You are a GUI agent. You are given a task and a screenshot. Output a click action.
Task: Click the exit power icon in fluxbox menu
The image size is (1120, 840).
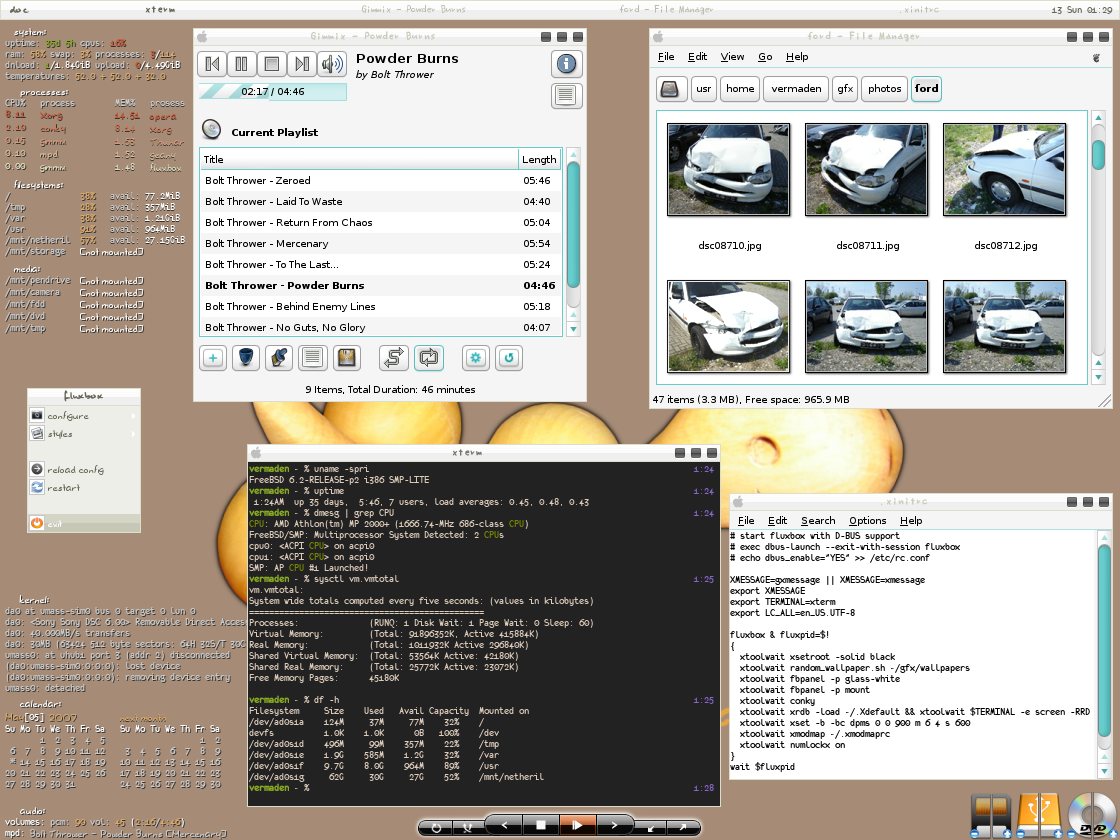coord(36,523)
